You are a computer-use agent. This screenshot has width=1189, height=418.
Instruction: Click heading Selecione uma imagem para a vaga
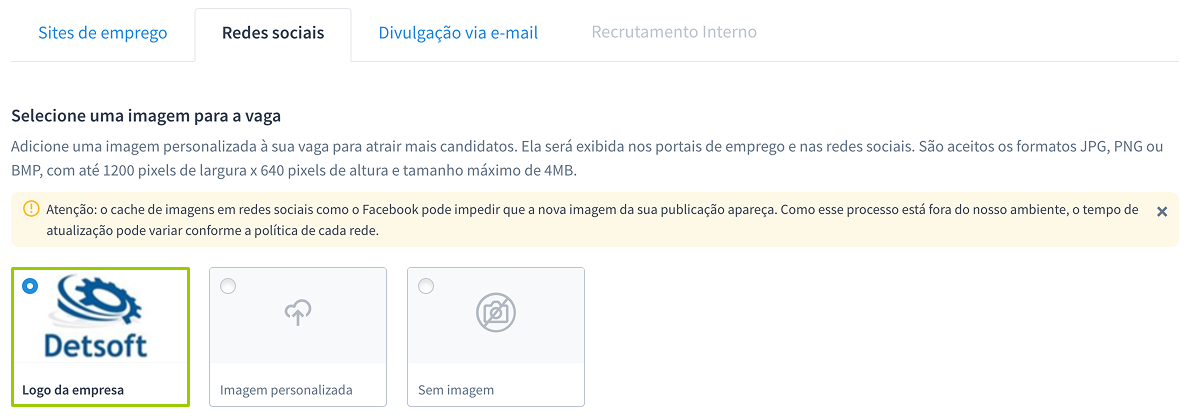pos(146,116)
